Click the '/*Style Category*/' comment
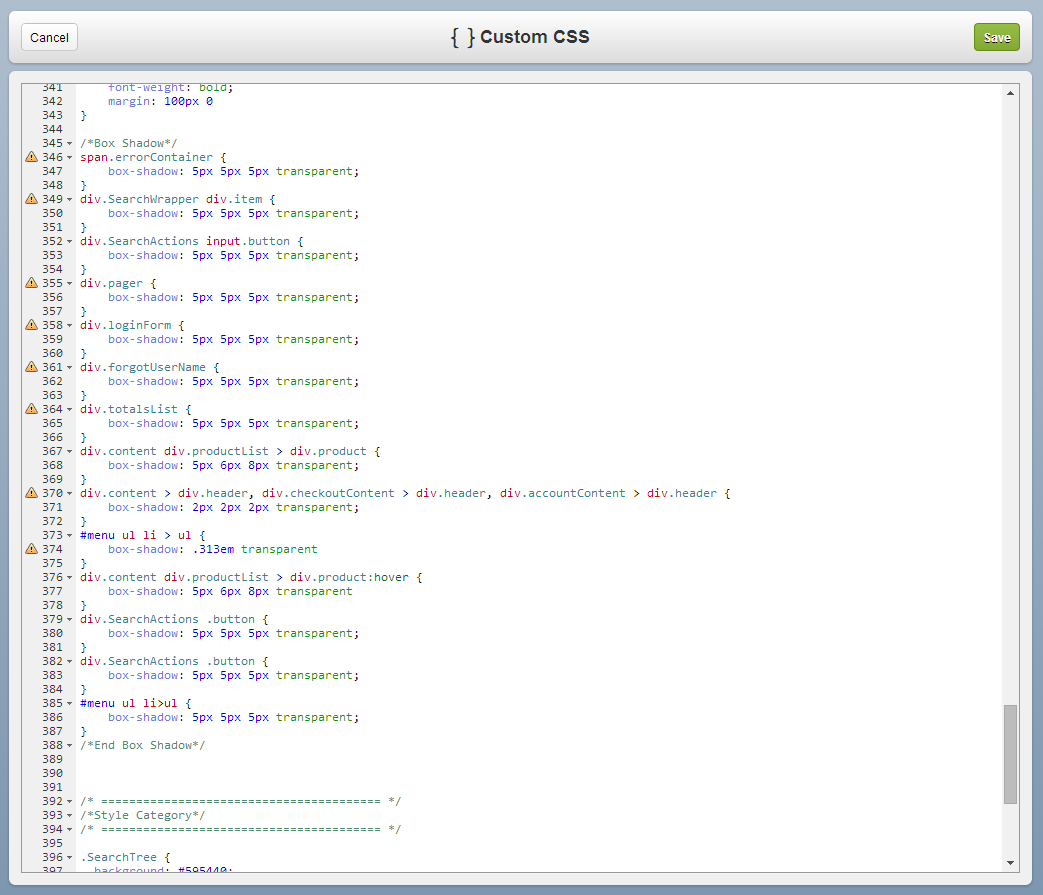1043x895 pixels. pos(143,815)
